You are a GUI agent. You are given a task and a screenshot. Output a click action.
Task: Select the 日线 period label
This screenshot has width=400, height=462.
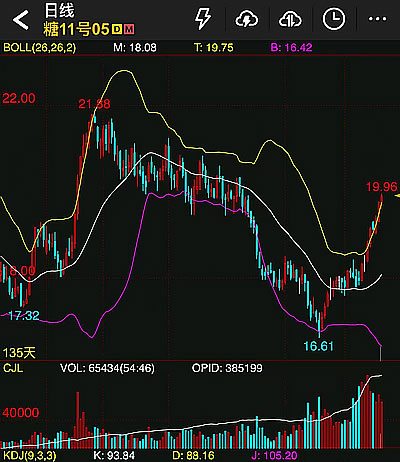pos(59,10)
